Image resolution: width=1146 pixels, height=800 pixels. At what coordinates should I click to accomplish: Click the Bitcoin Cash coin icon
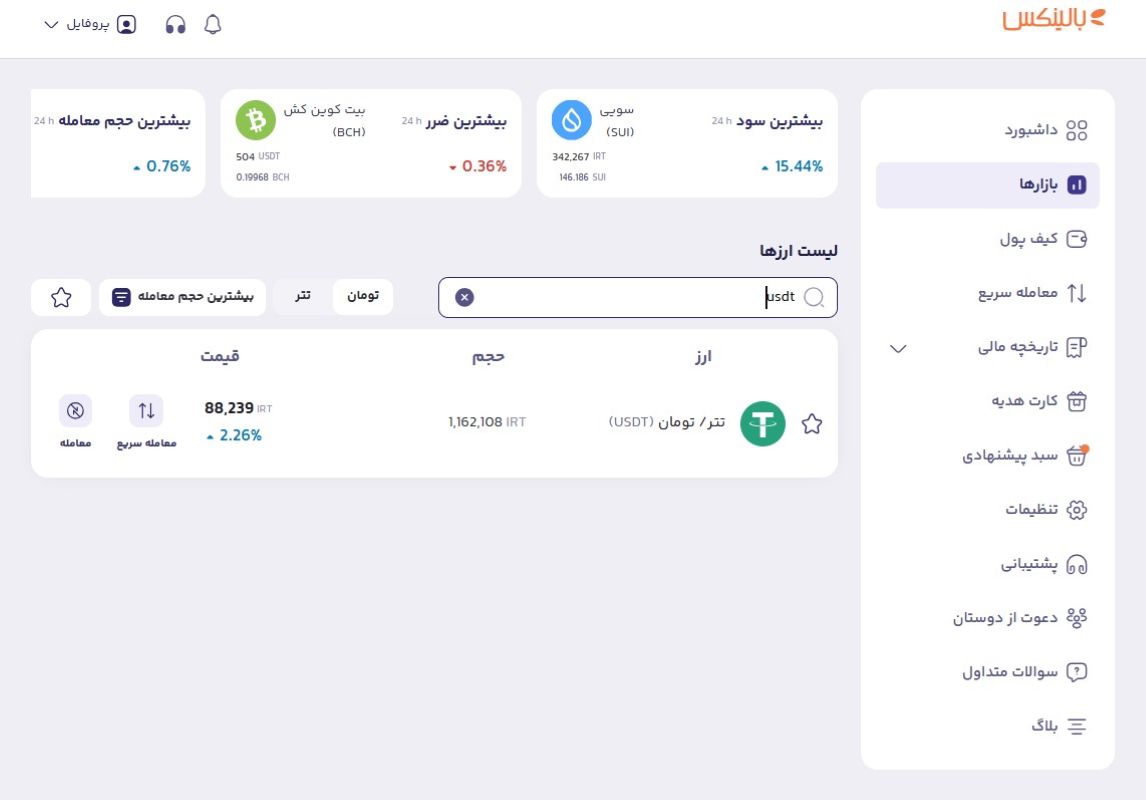[256, 120]
